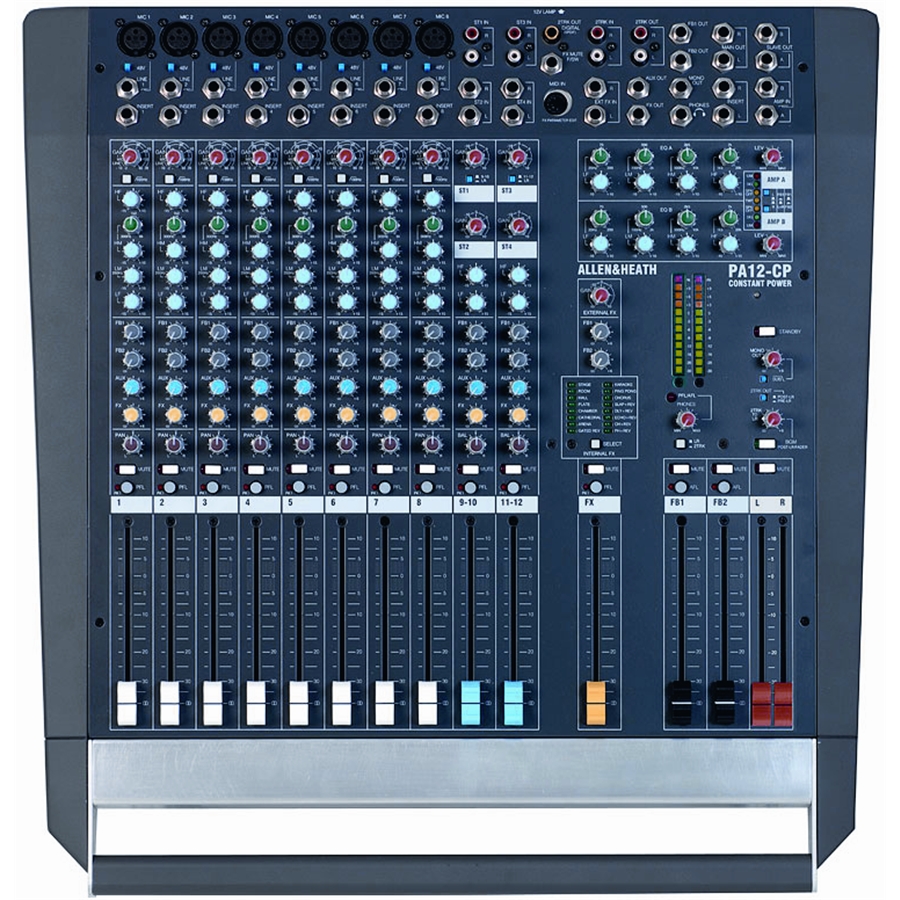Mute channel 5
Screen dimensions: 900x900
point(298,469)
